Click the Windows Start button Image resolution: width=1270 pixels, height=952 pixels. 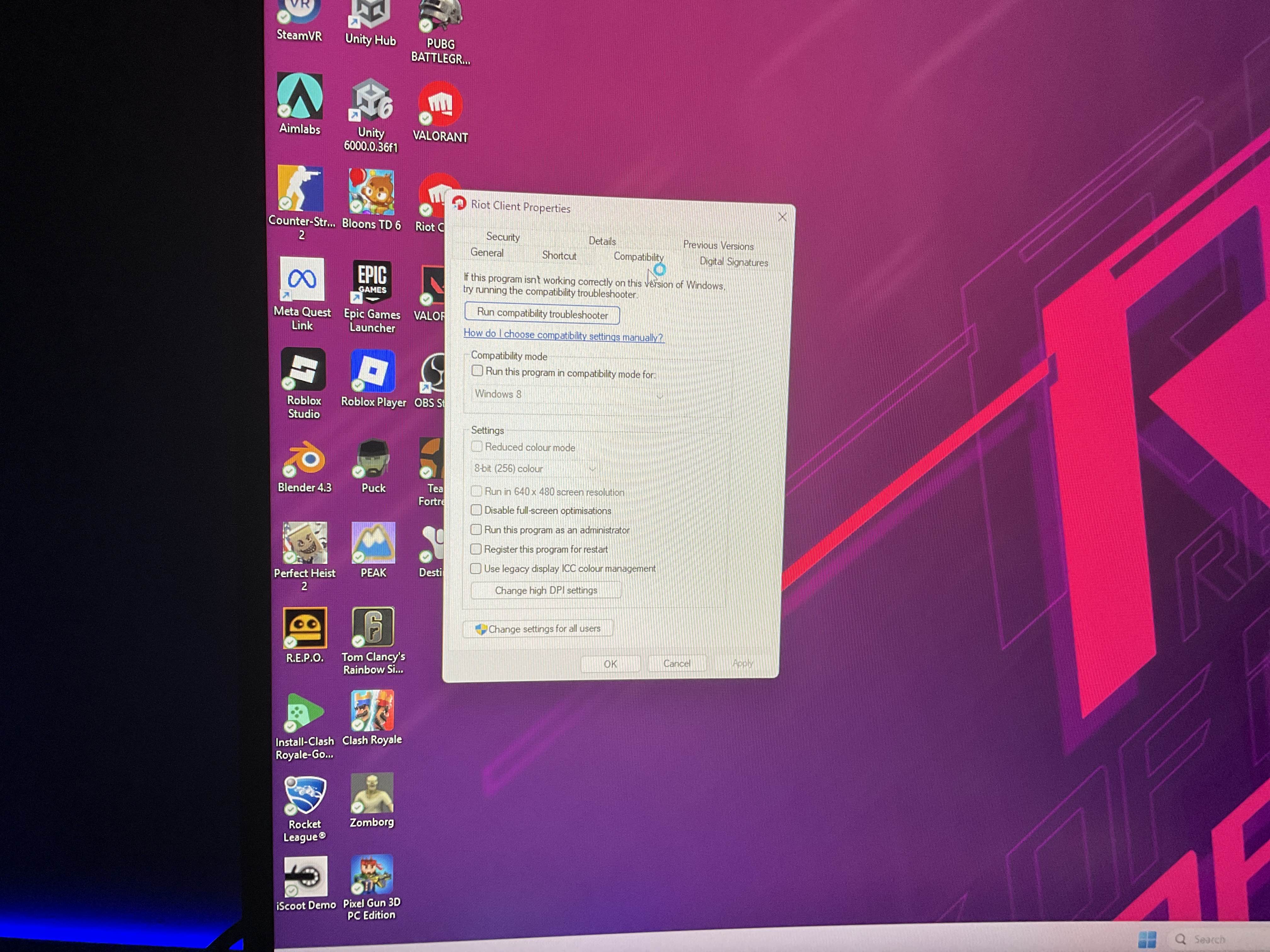coord(1147,939)
